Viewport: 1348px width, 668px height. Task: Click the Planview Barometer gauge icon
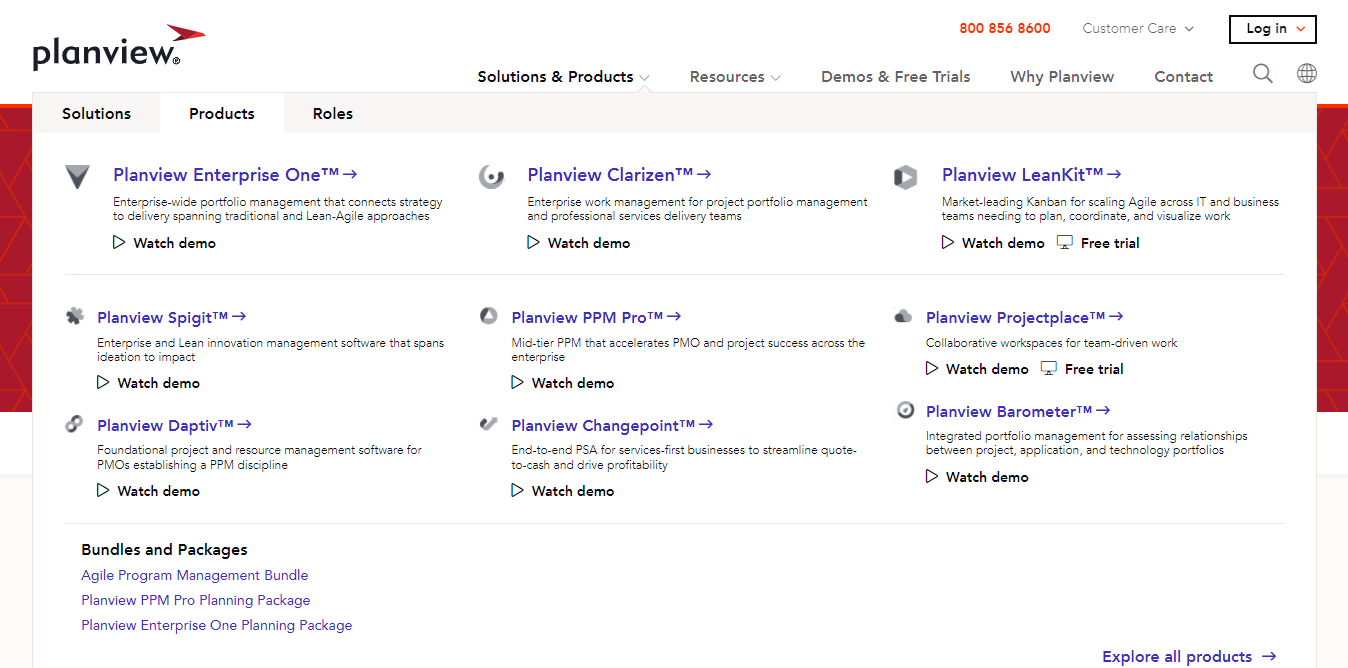905,410
